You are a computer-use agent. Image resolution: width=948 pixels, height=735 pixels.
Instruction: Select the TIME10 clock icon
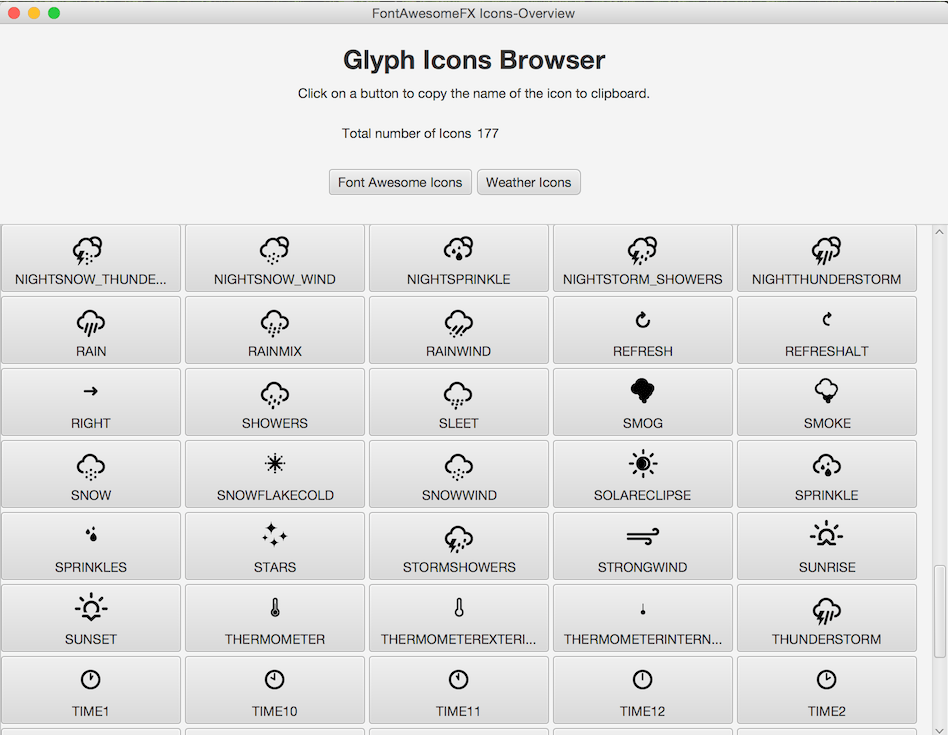click(x=274, y=679)
